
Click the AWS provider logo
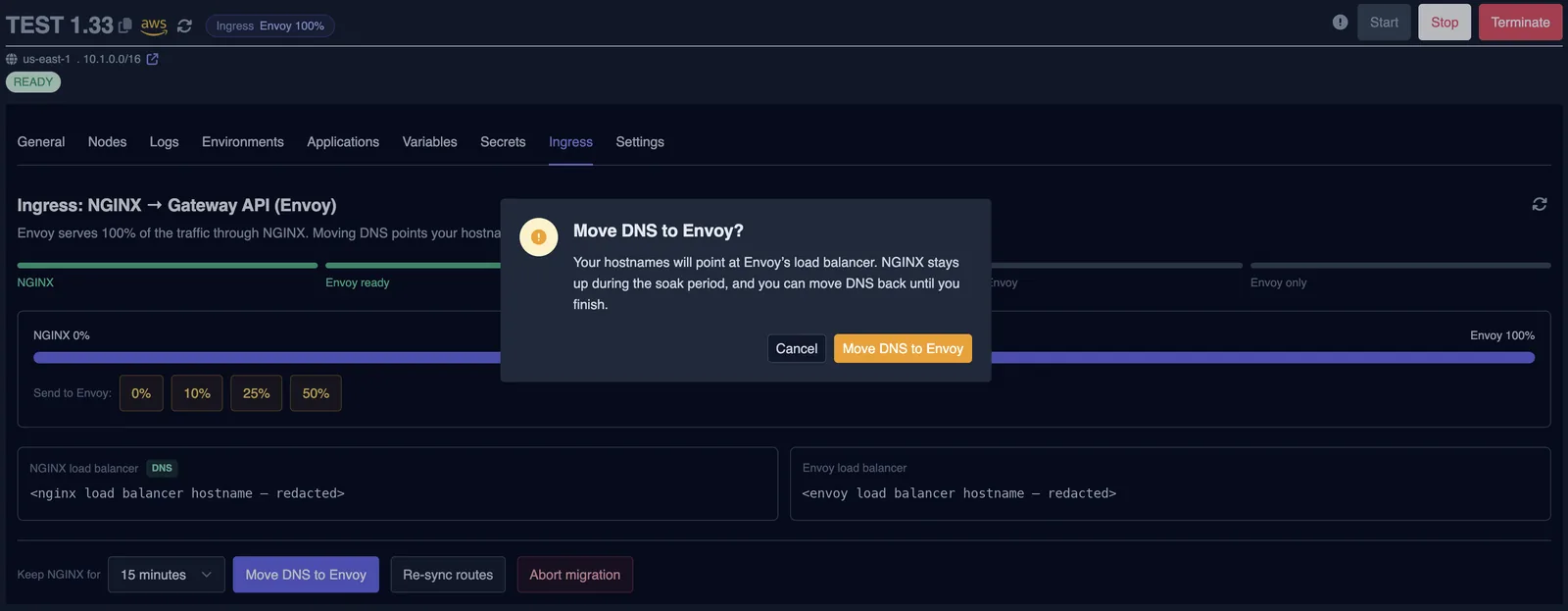154,25
